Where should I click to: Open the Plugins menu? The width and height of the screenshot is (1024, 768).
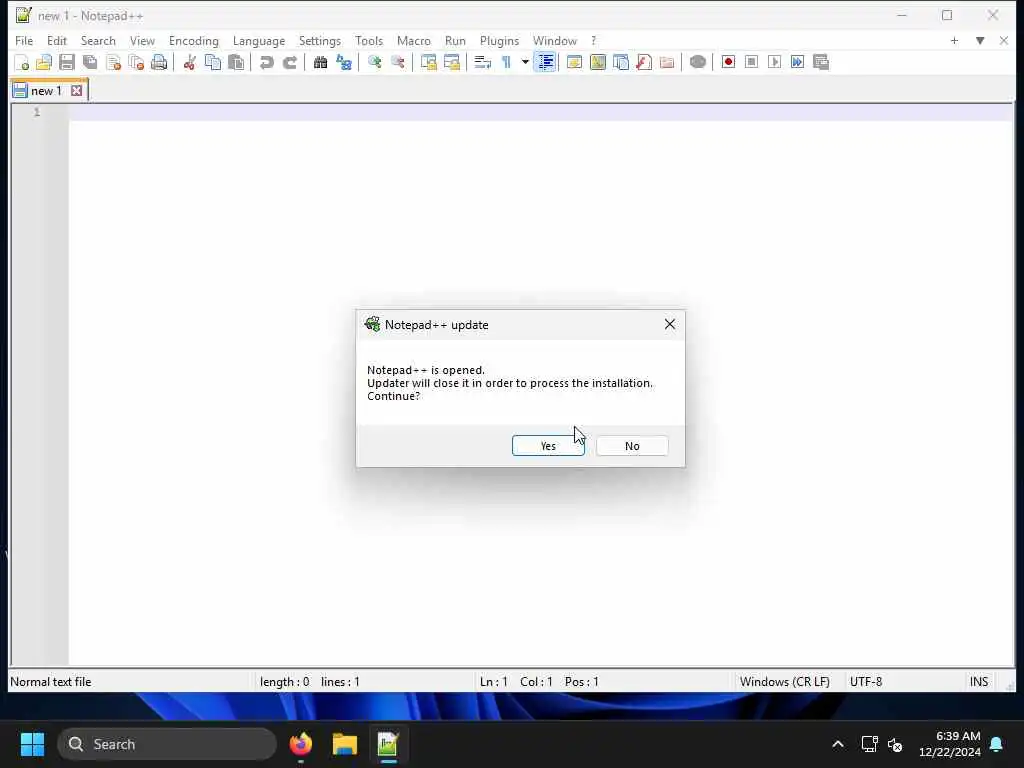[500, 40]
